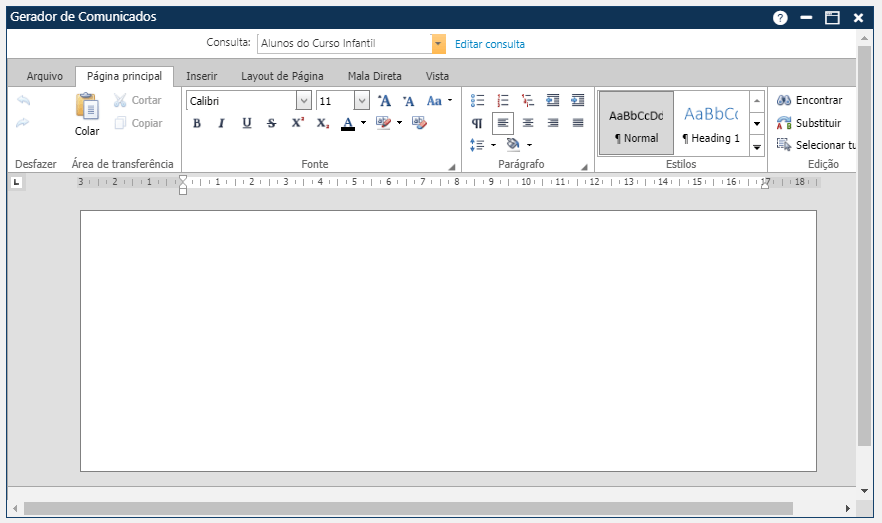
Task: Click the Editar consulta link
Action: pos(489,44)
